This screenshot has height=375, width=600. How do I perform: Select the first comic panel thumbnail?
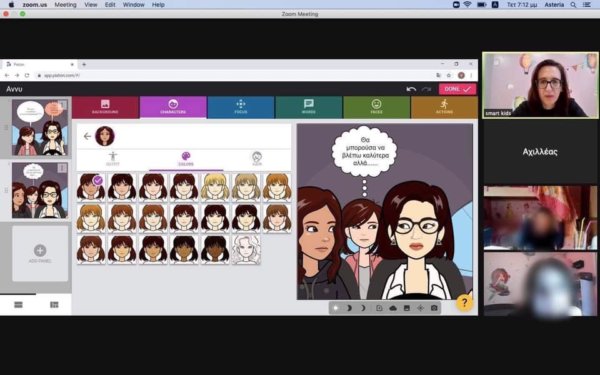(x=40, y=127)
